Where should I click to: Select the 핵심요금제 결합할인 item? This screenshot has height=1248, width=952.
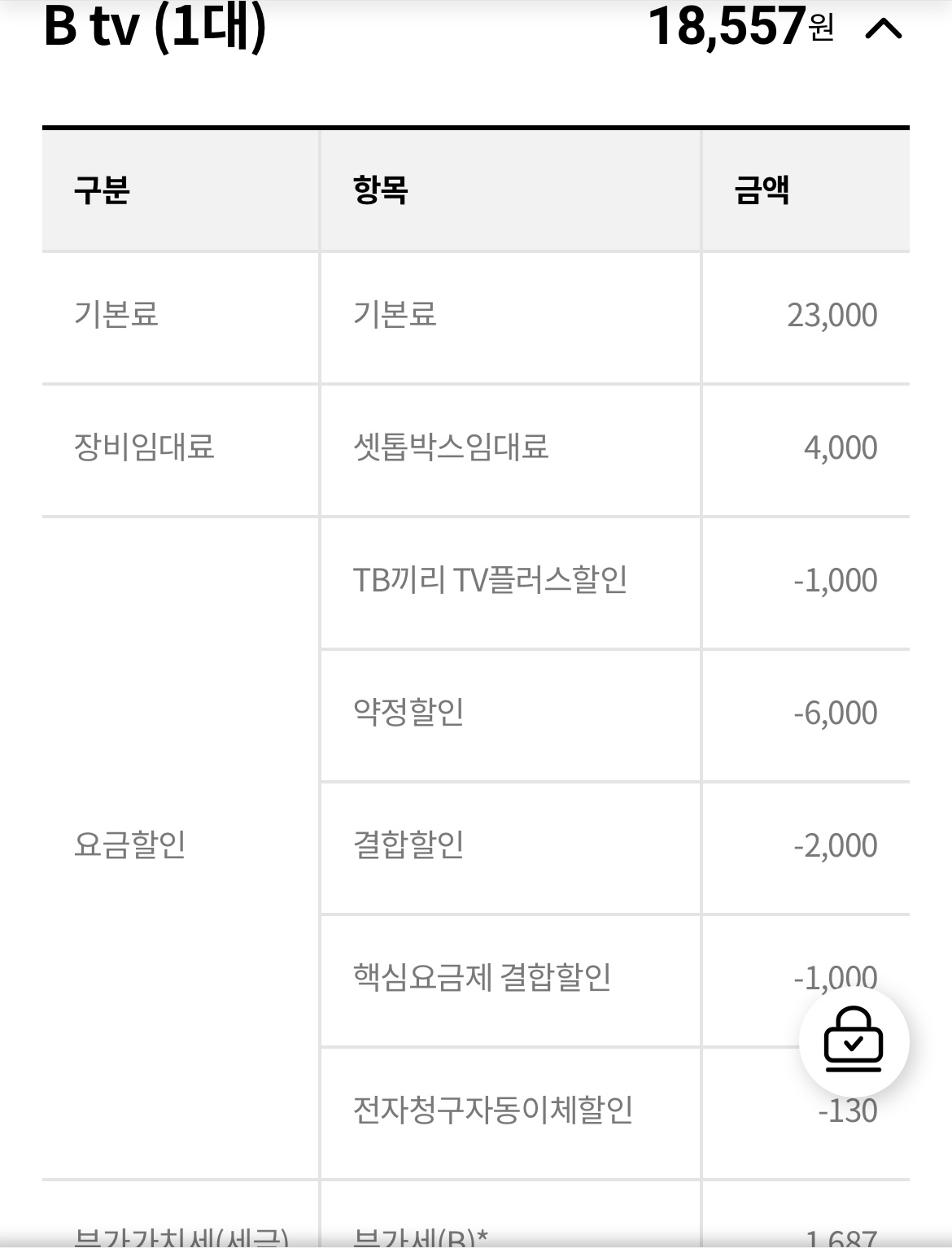pyautogui.click(x=482, y=977)
